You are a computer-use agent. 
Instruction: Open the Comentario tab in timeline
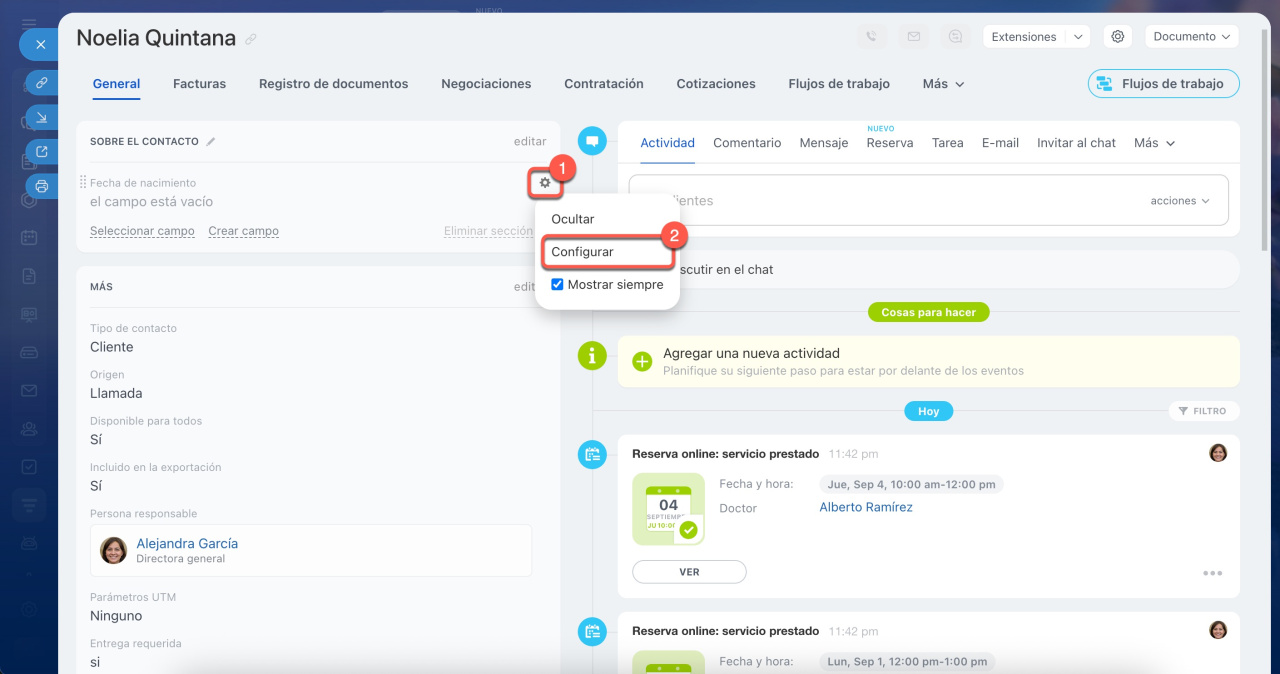(x=747, y=143)
